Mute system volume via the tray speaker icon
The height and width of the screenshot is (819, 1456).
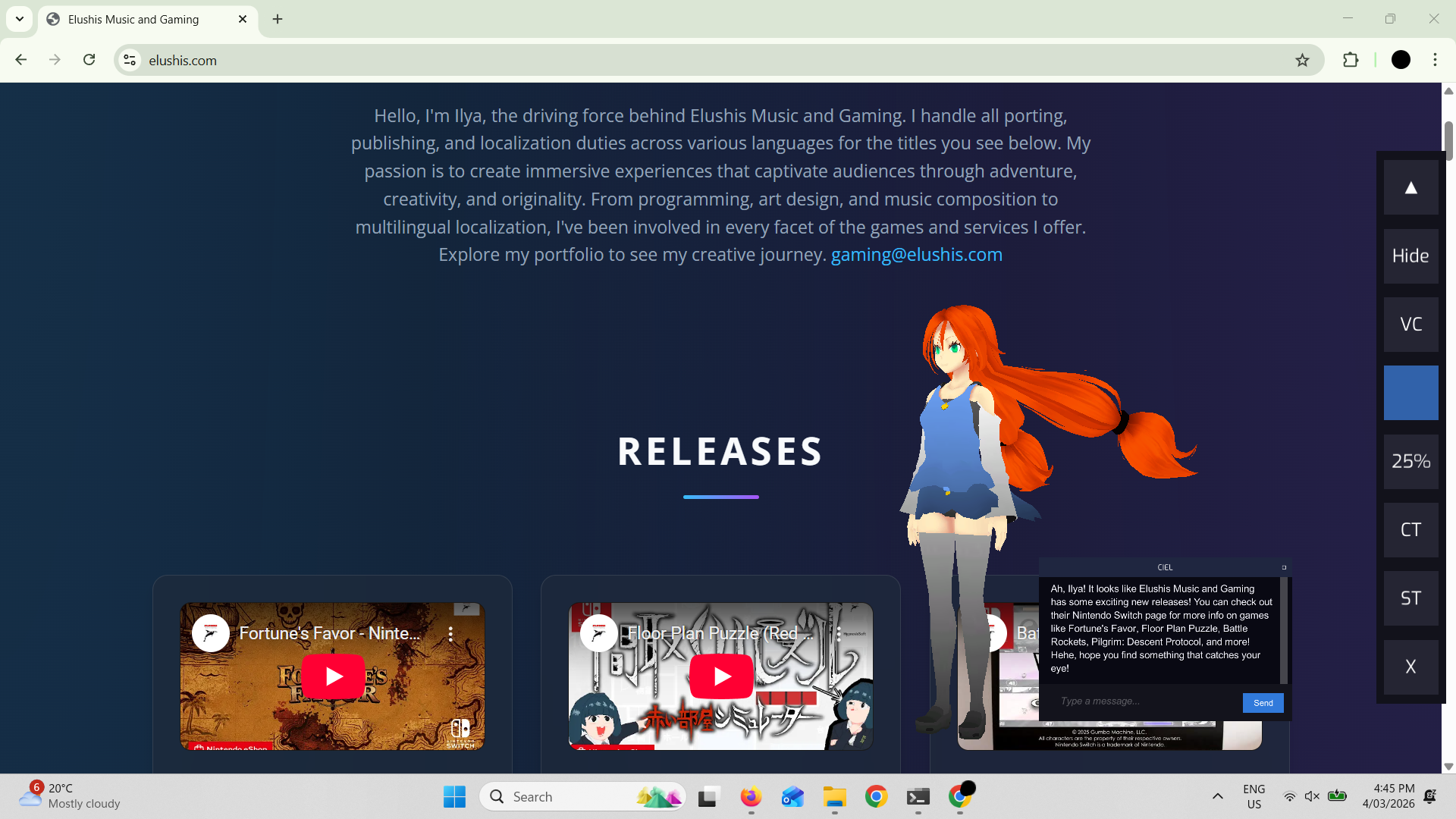click(x=1313, y=796)
